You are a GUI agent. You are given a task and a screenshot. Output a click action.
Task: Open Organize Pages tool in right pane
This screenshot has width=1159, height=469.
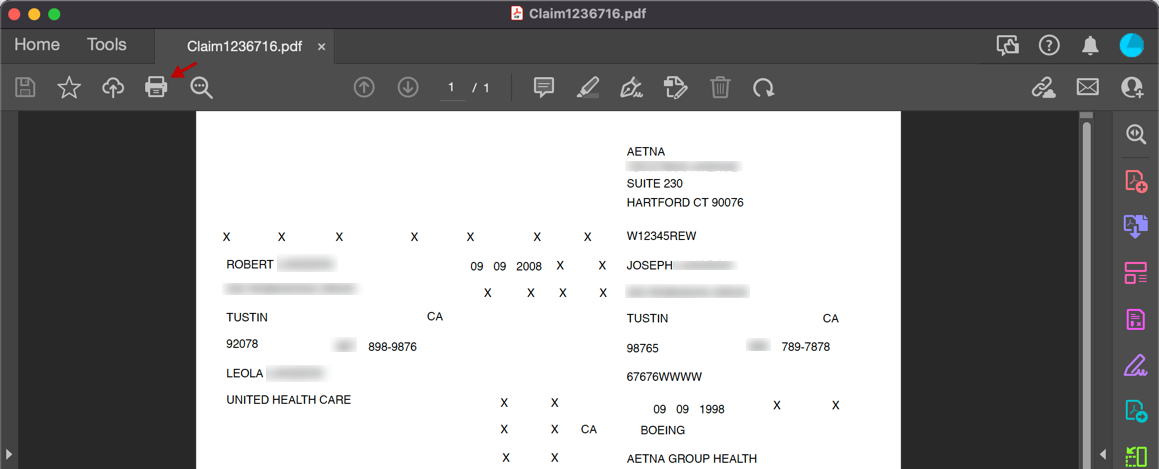tap(1135, 273)
